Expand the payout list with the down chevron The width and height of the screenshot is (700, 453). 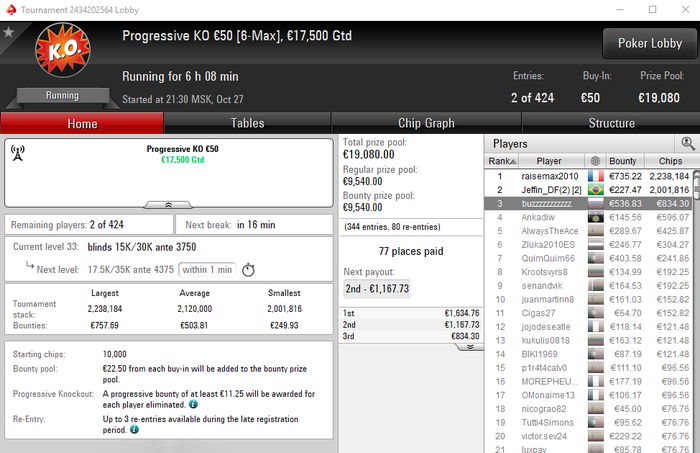click(x=470, y=347)
